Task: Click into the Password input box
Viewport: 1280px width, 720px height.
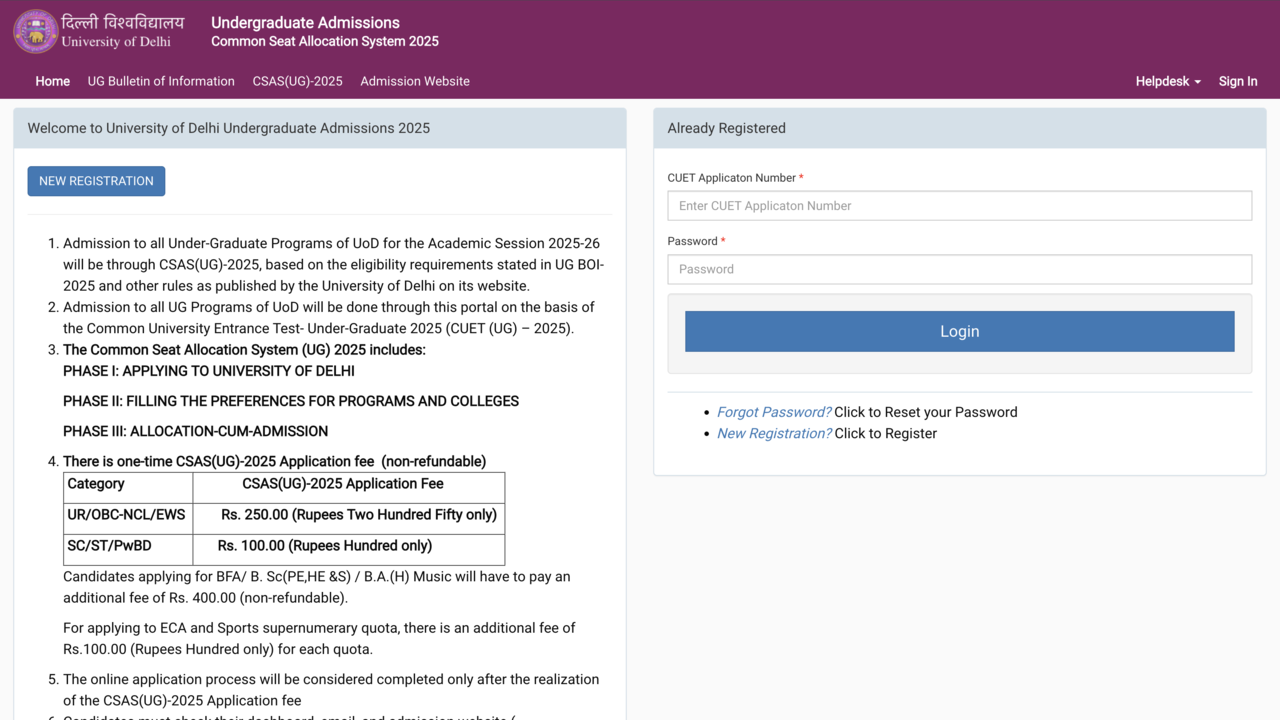Action: (x=959, y=269)
